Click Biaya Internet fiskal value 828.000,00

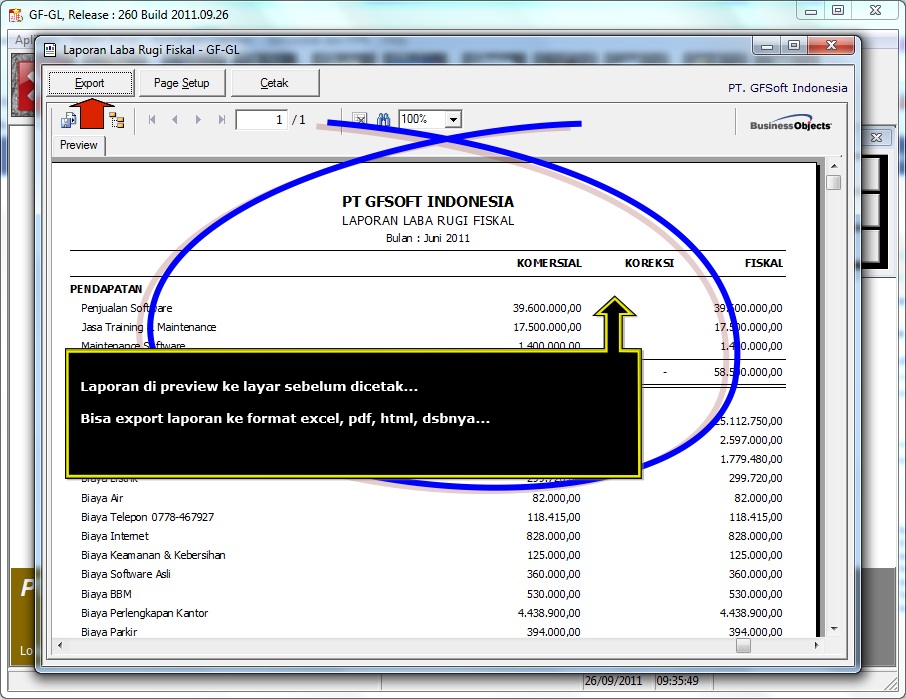pyautogui.click(x=755, y=536)
